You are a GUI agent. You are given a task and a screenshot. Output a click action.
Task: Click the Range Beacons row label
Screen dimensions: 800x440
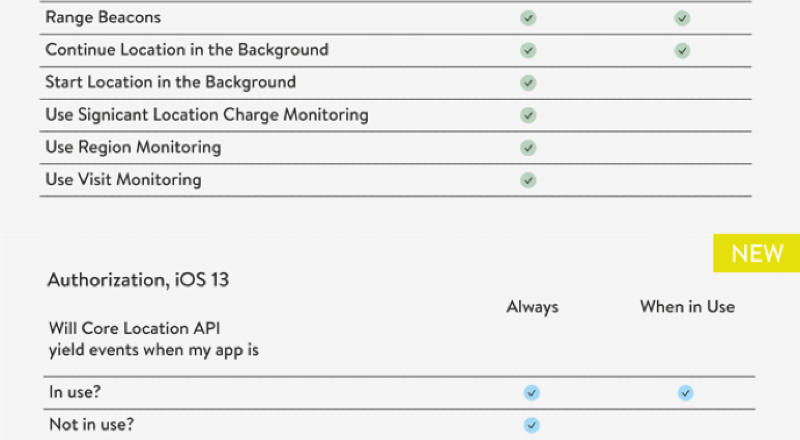coord(103,18)
